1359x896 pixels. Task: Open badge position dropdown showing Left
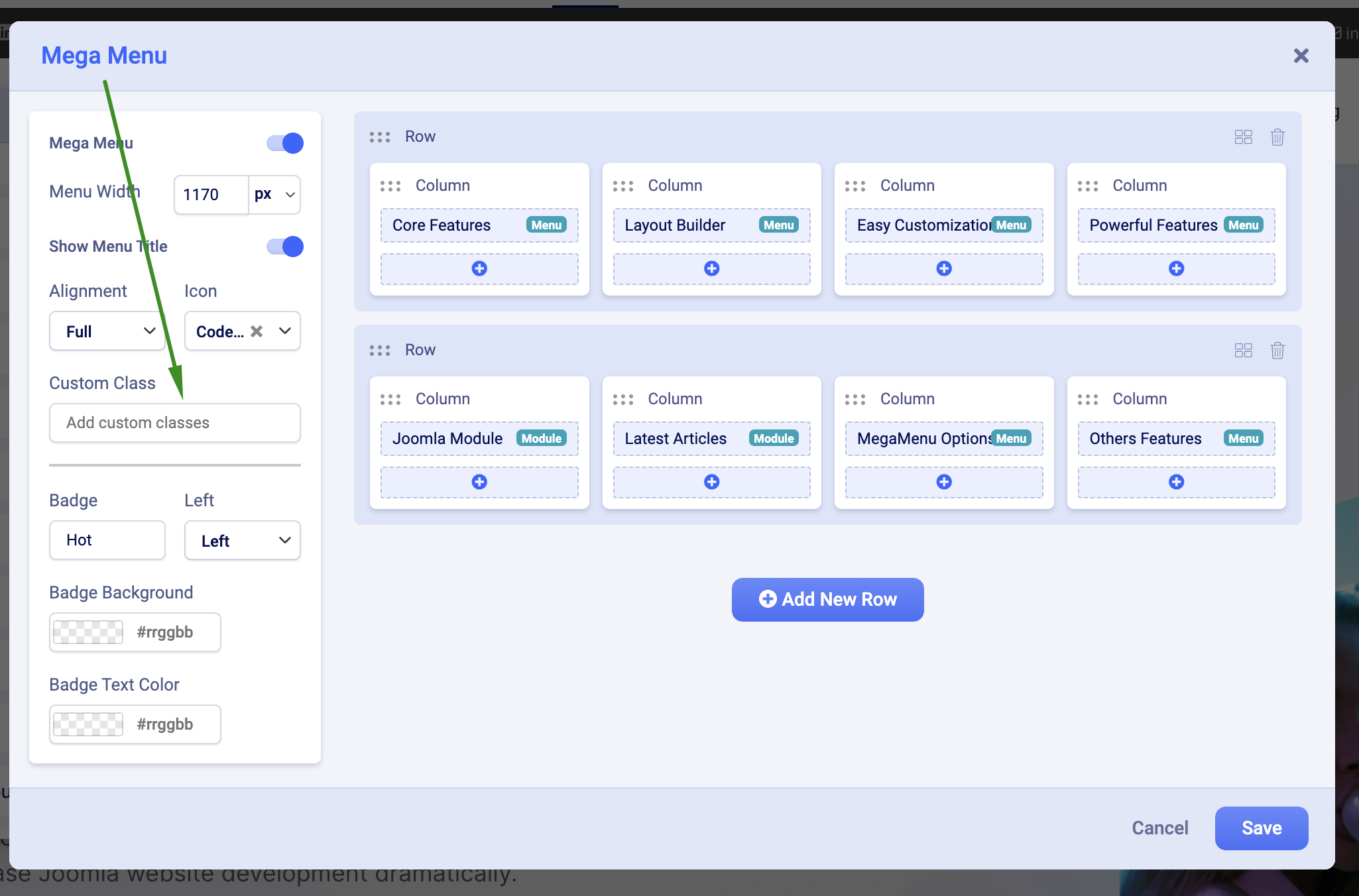[242, 541]
